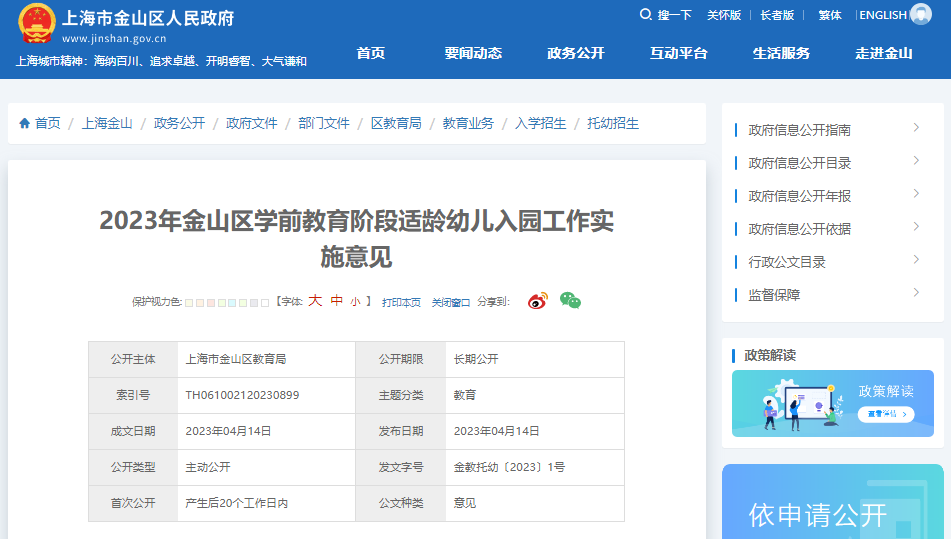Click the search magnifier icon beside 搜一下
This screenshot has width=951, height=539.
pos(646,14)
